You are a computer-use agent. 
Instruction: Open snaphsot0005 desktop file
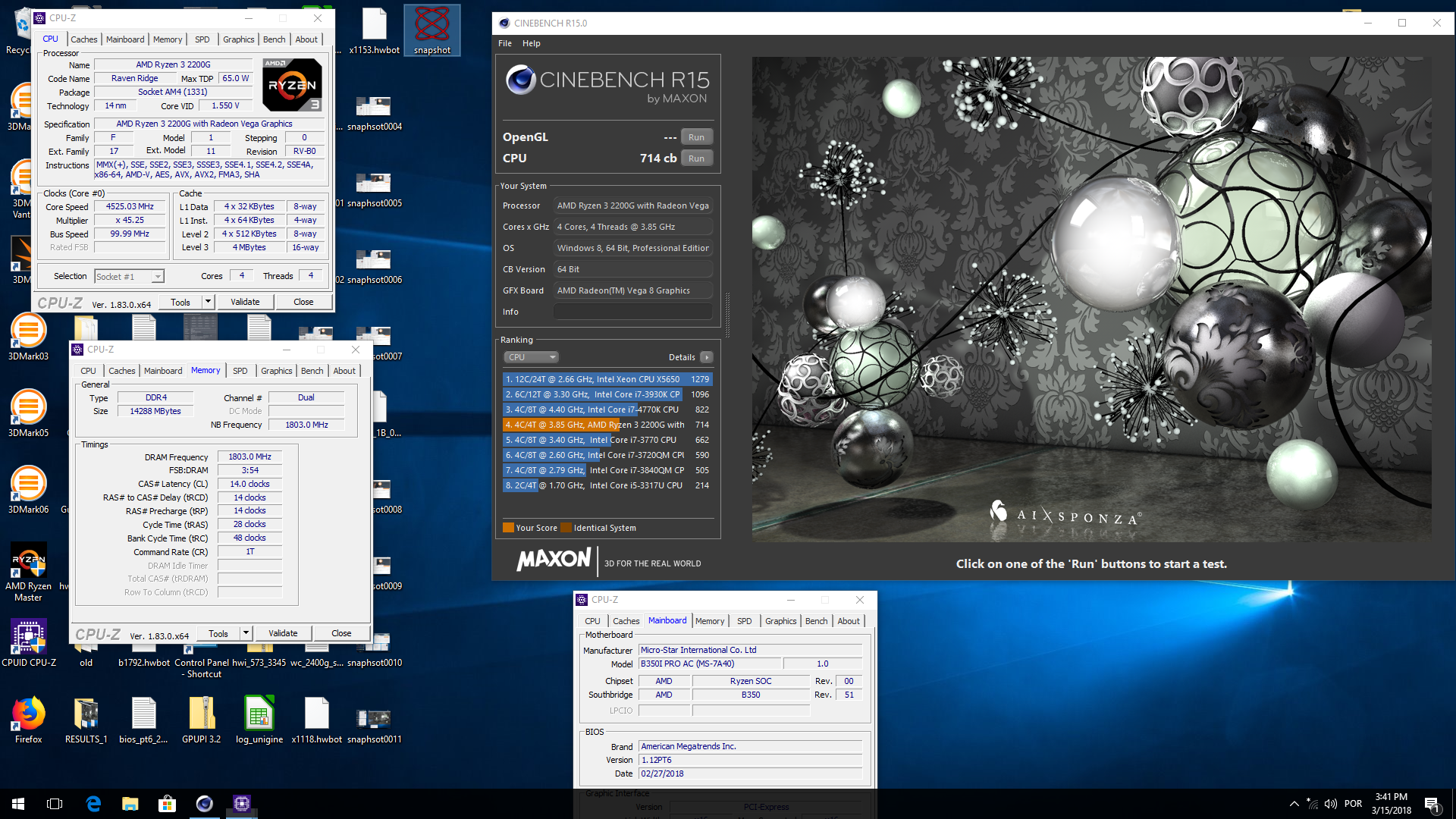(x=374, y=190)
